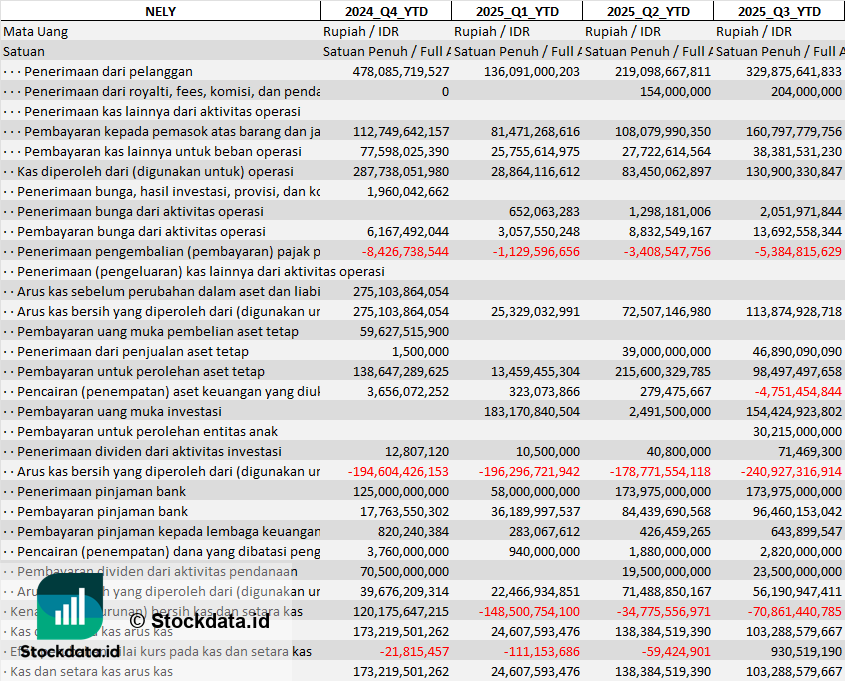The height and width of the screenshot is (681, 845).
Task: Select cell value 12,807,120
Action: click(x=417, y=450)
